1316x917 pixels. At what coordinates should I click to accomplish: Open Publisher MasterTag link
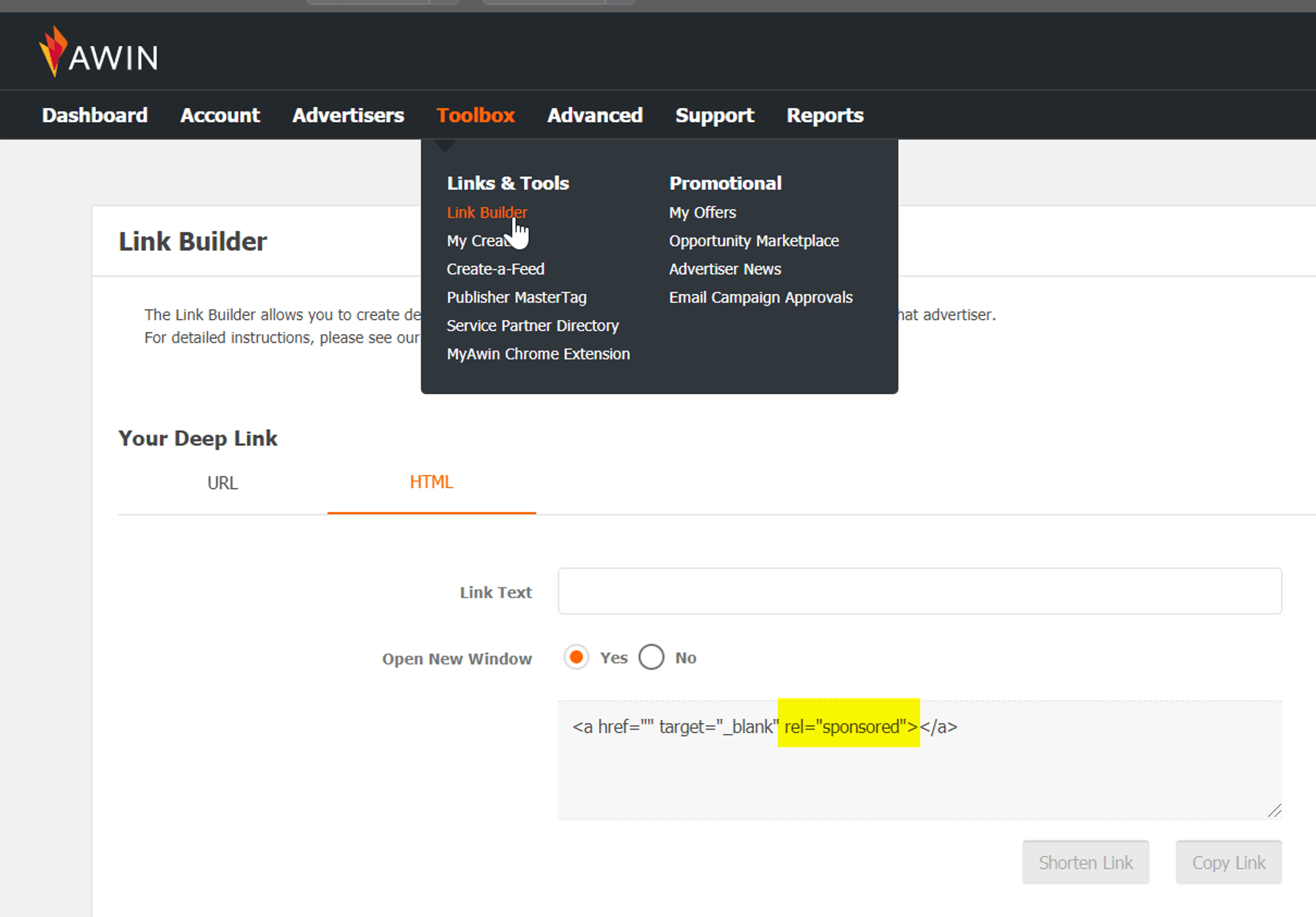516,298
